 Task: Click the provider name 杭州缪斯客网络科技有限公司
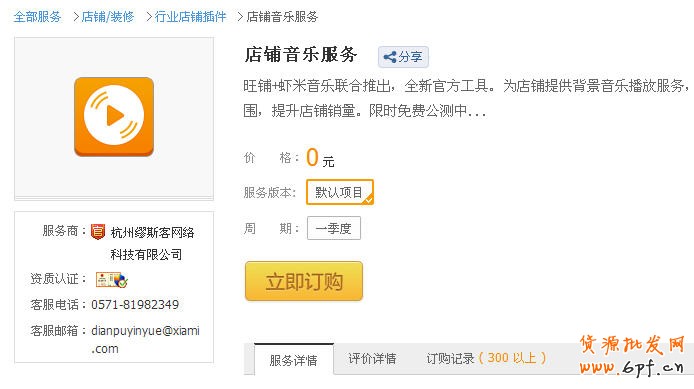(152, 243)
